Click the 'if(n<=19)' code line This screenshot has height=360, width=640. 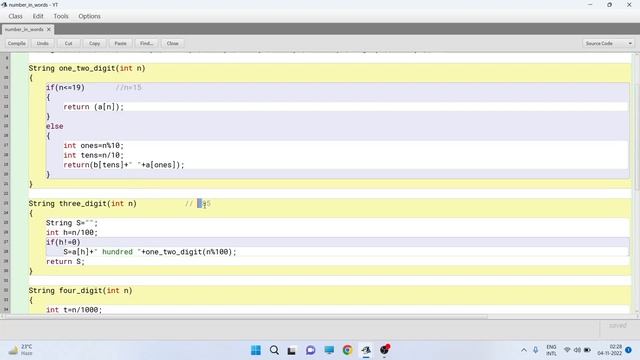[65, 87]
